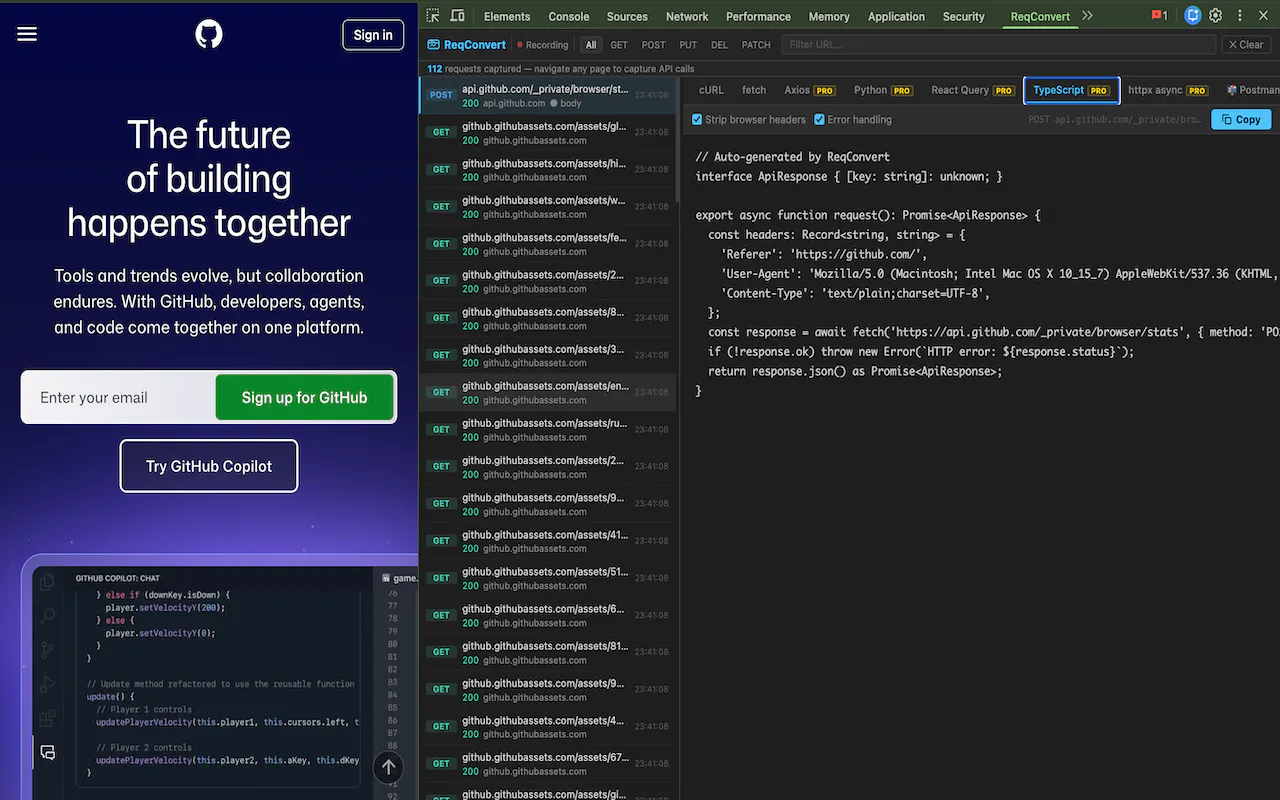Switch to the Axios PRO tab
Image resolution: width=1280 pixels, height=800 pixels.
(809, 90)
